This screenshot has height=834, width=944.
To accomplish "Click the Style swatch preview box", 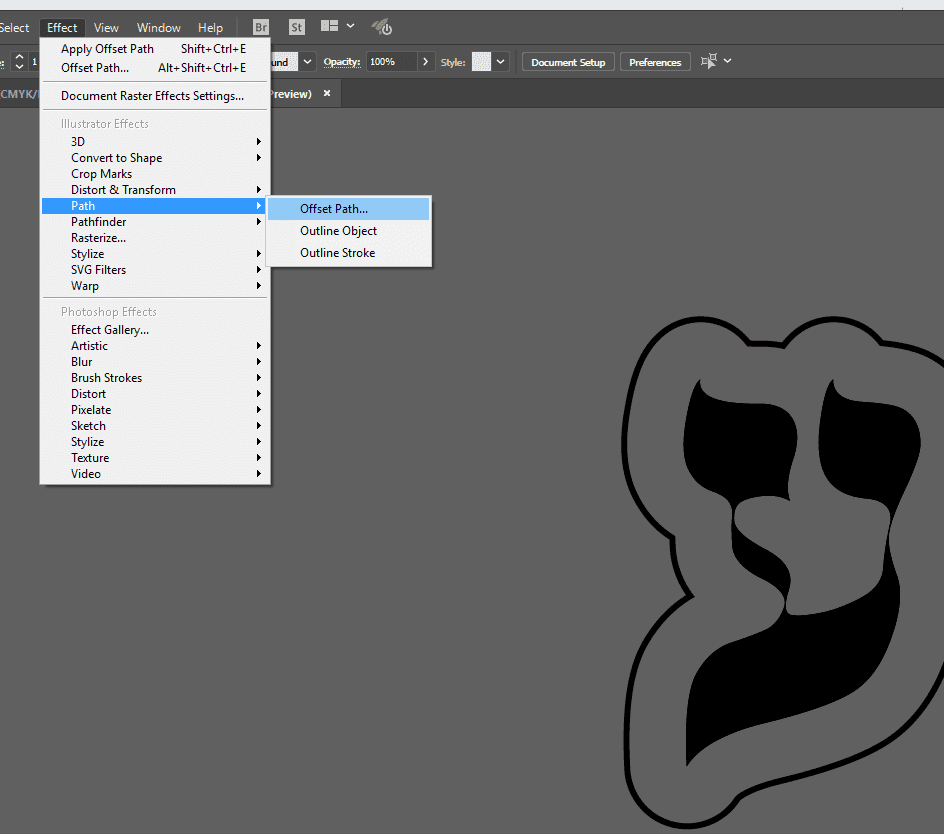I will tap(481, 62).
